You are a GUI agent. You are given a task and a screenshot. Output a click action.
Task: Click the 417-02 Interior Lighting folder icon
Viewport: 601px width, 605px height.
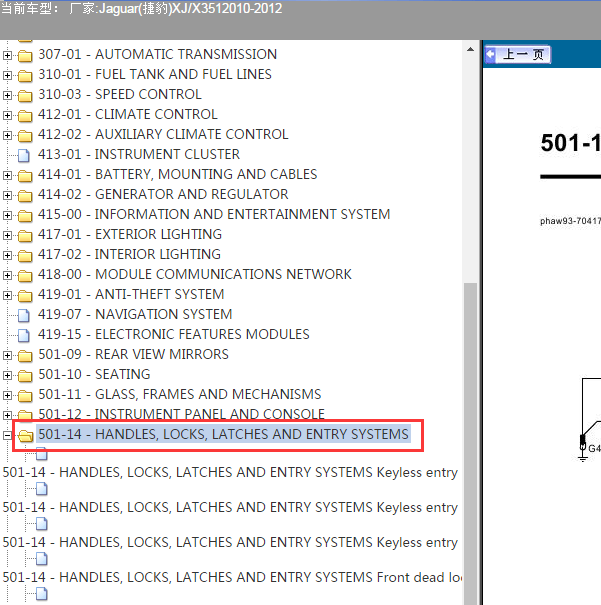click(x=25, y=256)
